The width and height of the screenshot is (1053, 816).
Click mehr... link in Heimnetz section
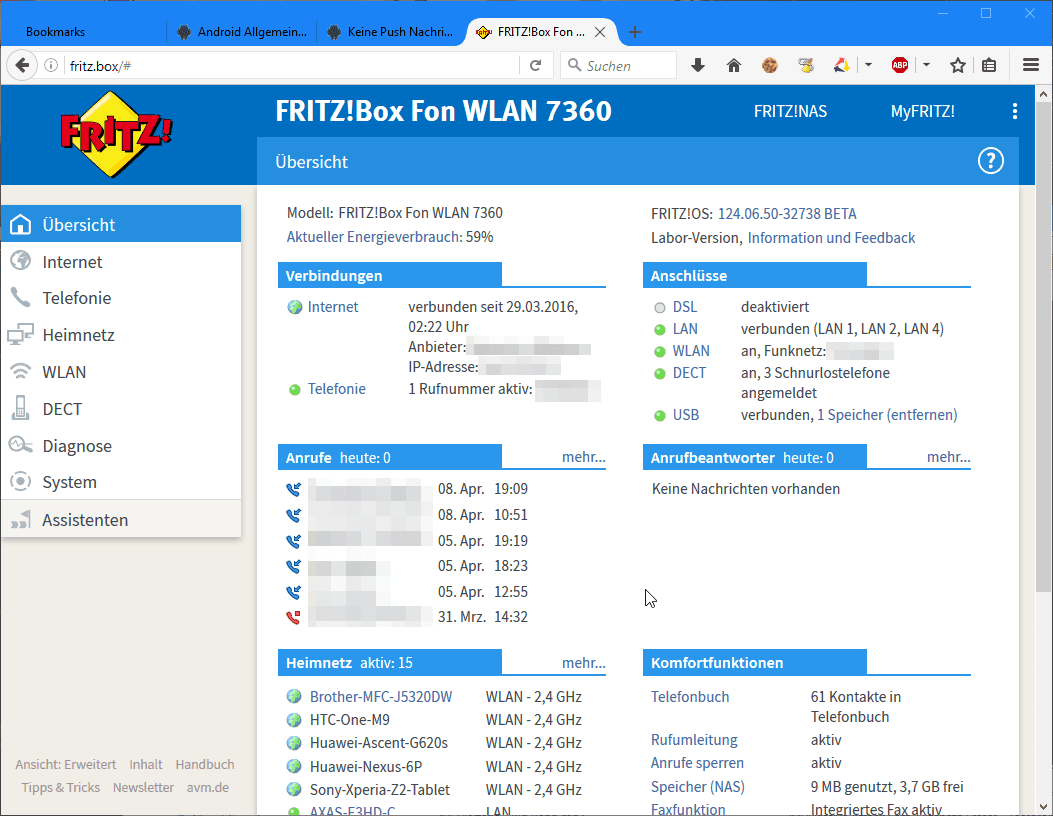coord(584,663)
